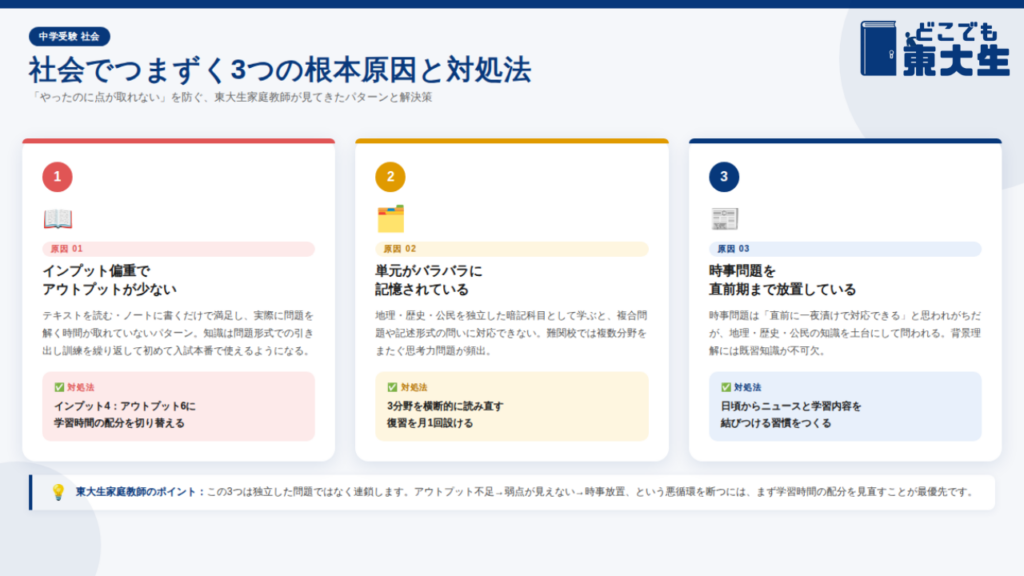This screenshot has height=576, width=1024.
Task: Click the green check mark in card 1 対処法
Action: (59, 387)
